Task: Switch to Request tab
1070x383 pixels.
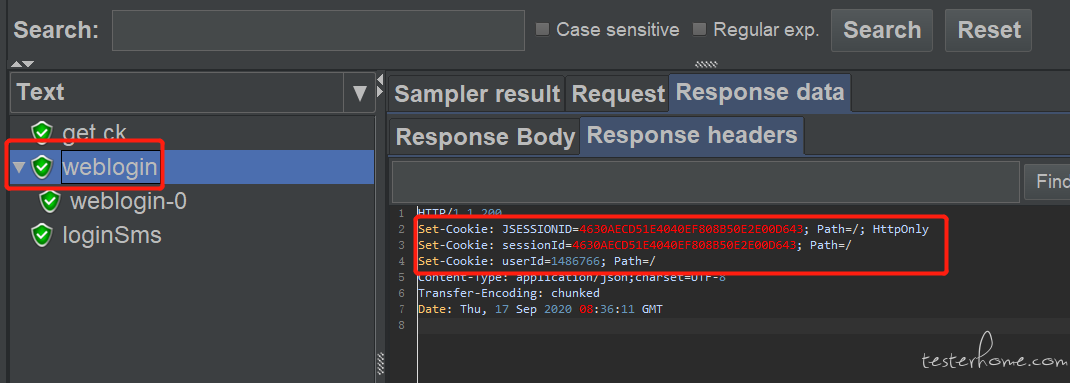Action: pyautogui.click(x=618, y=94)
